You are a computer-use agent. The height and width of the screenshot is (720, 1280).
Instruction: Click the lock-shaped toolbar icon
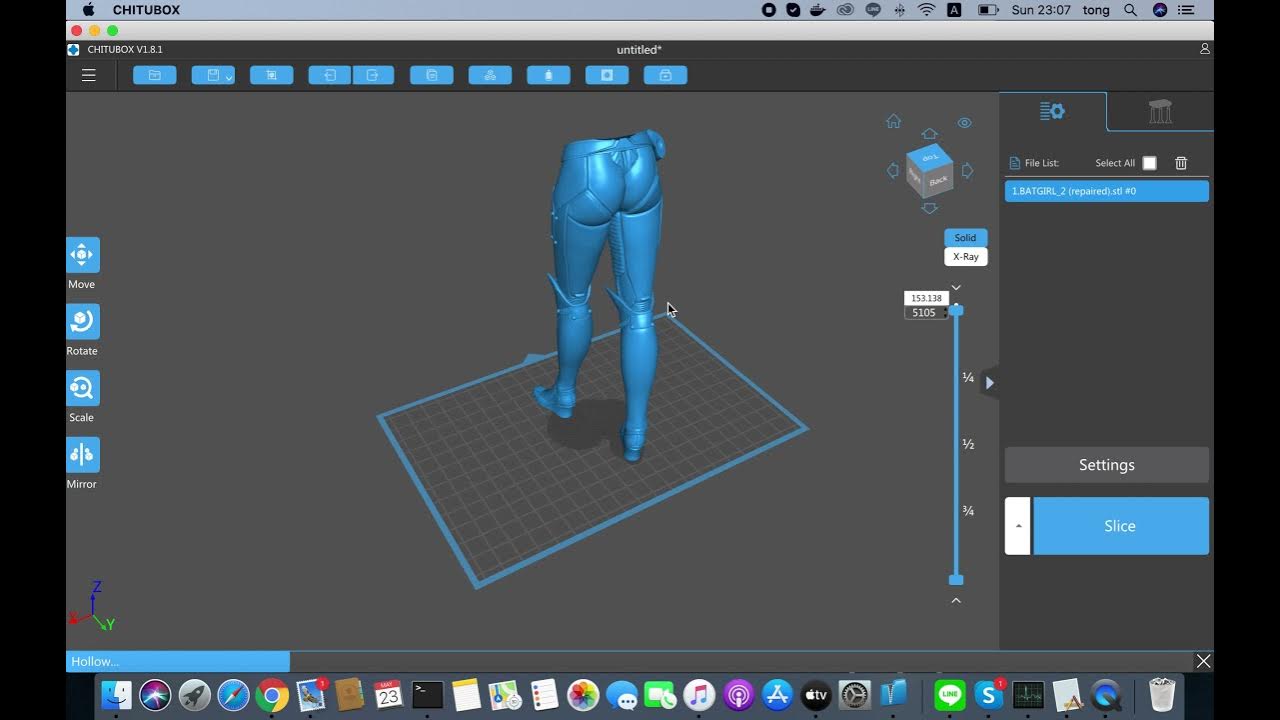(x=665, y=75)
